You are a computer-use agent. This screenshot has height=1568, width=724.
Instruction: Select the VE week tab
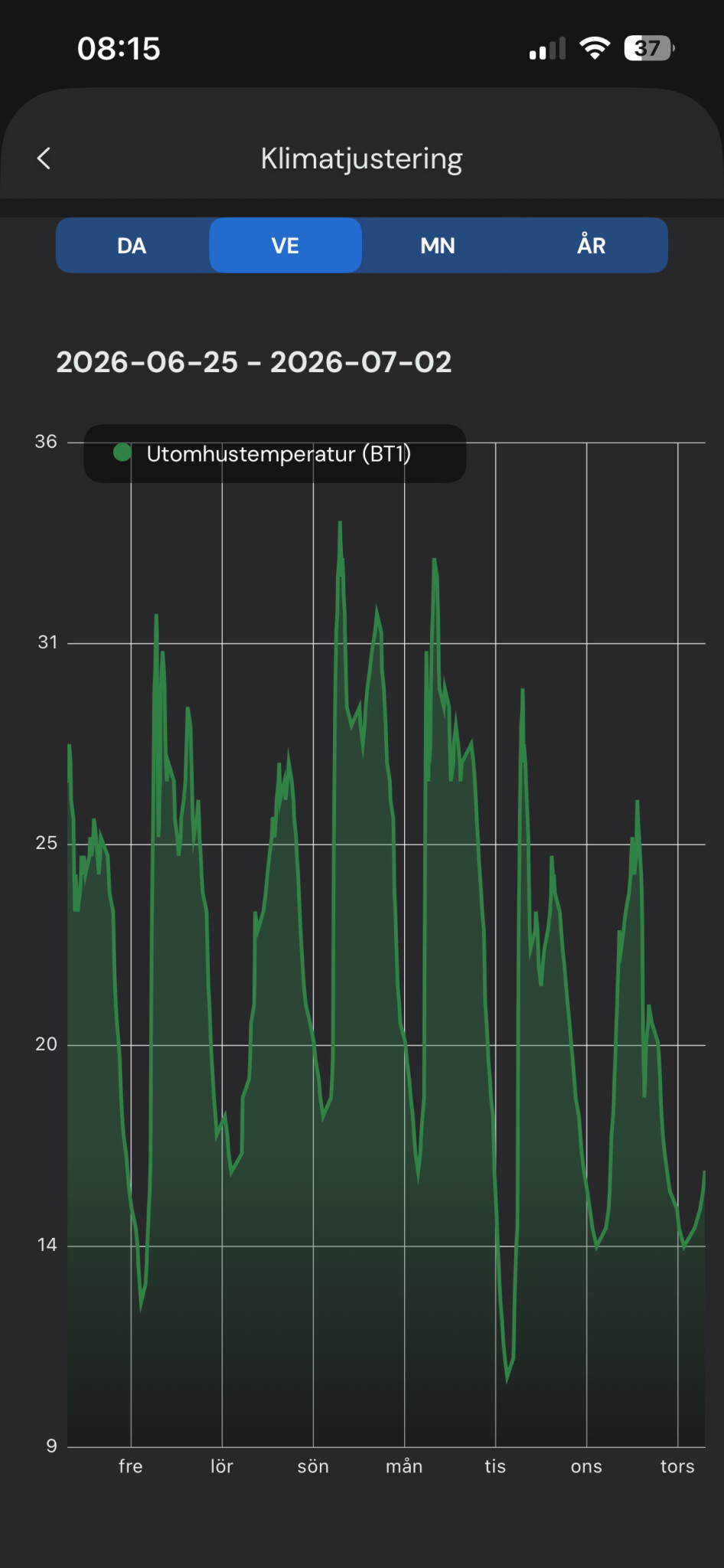point(285,246)
